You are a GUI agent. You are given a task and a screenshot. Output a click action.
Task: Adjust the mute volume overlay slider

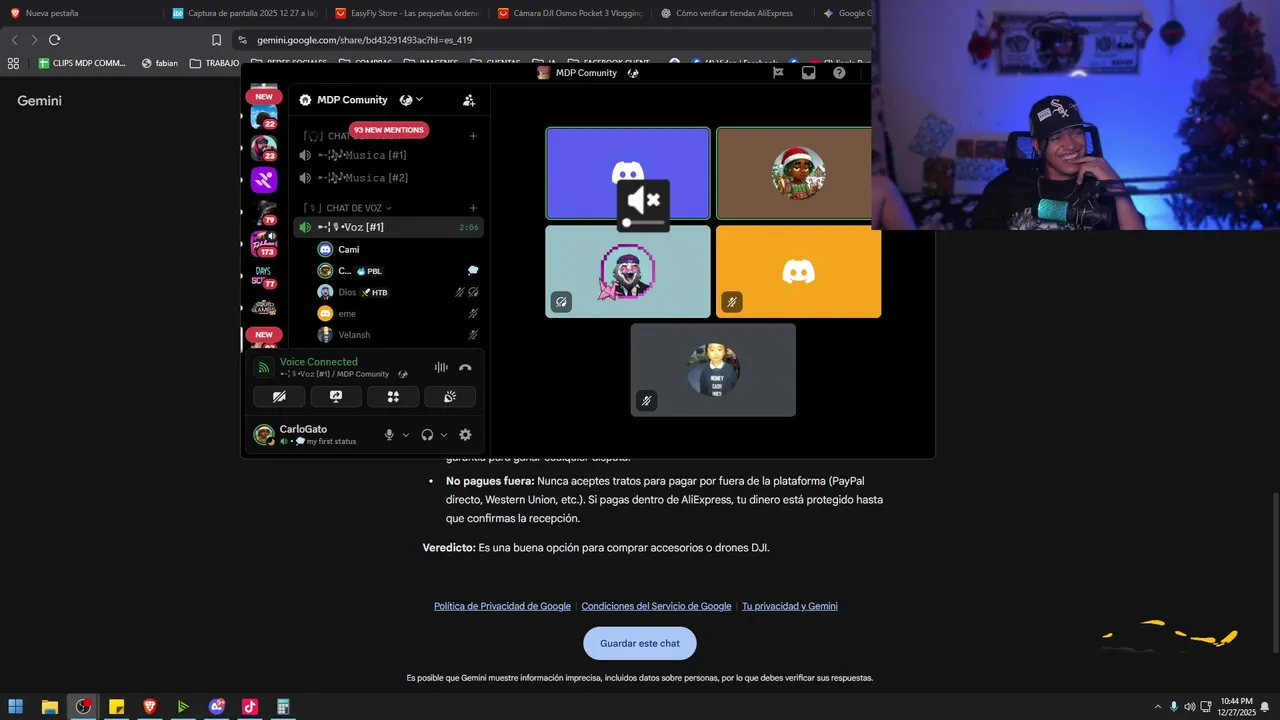pos(643,223)
